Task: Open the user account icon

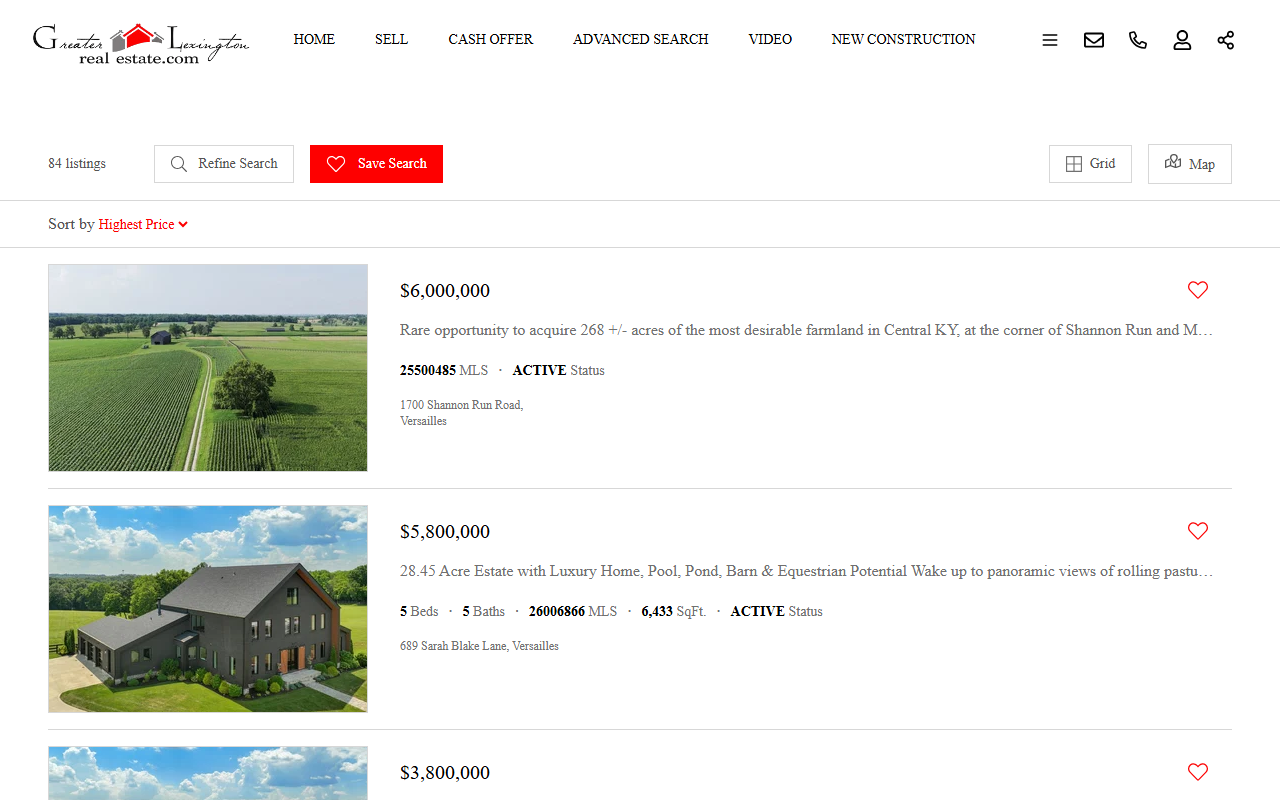Action: pos(1182,40)
